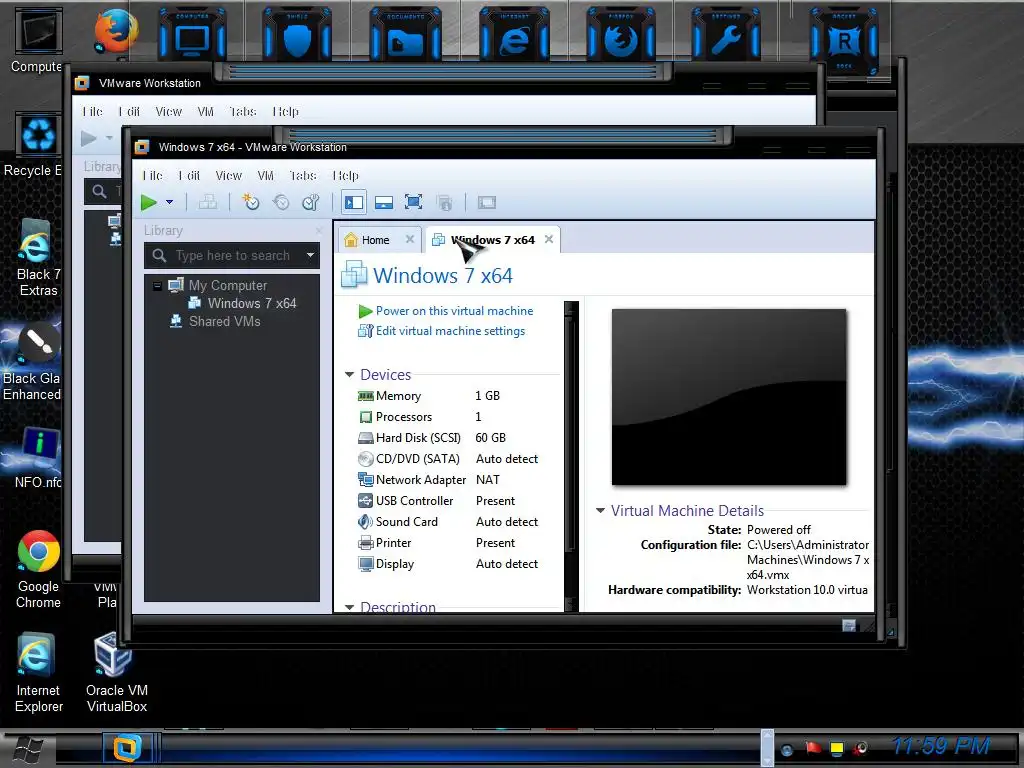
Task: Click the virtual machine screen thumbnail
Action: (729, 397)
